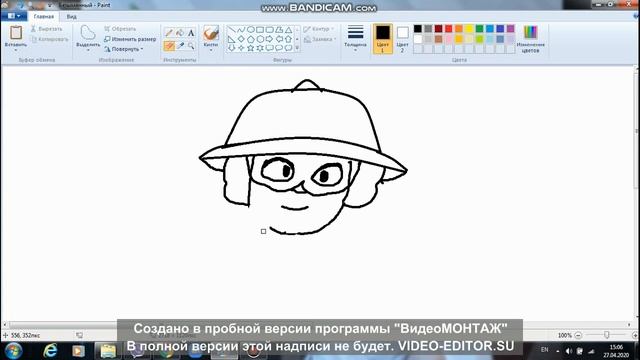Click the volume speaker tray icon
The image size is (640, 360).
pos(569,351)
